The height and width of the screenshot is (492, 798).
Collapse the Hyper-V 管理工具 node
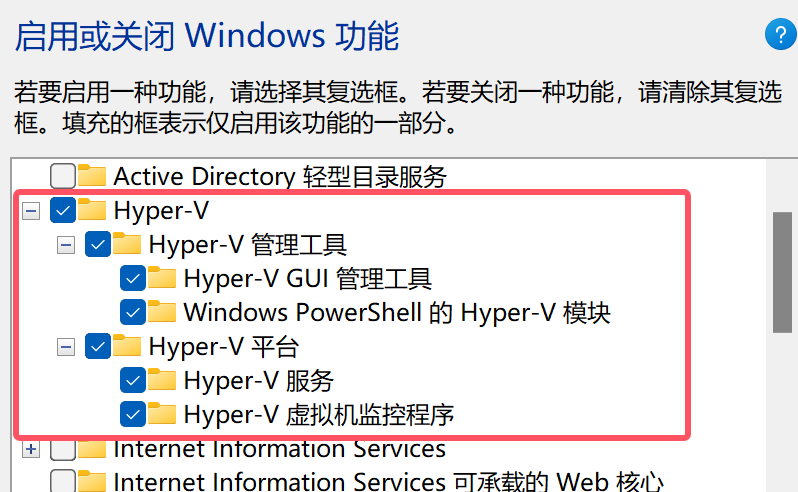click(66, 245)
